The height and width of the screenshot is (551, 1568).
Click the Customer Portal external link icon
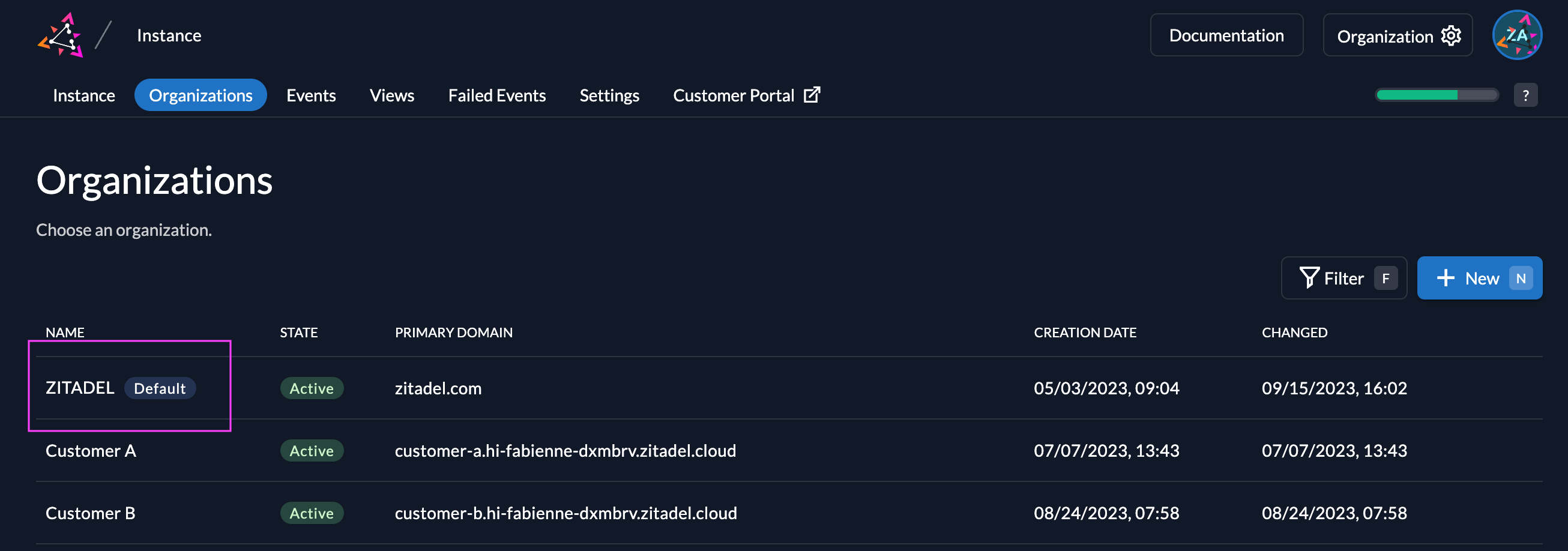point(812,95)
